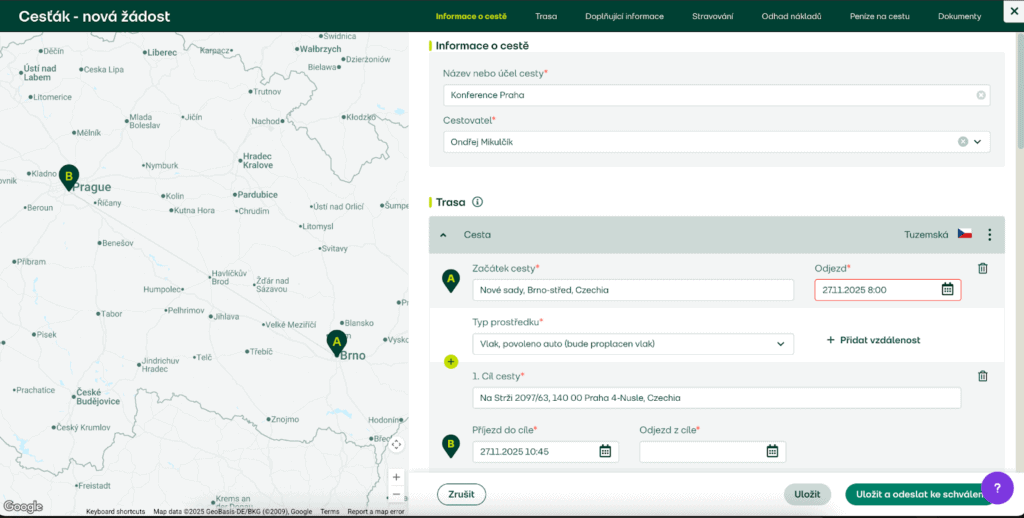Open calendar for Odjezd z cíle

pyautogui.click(x=772, y=452)
